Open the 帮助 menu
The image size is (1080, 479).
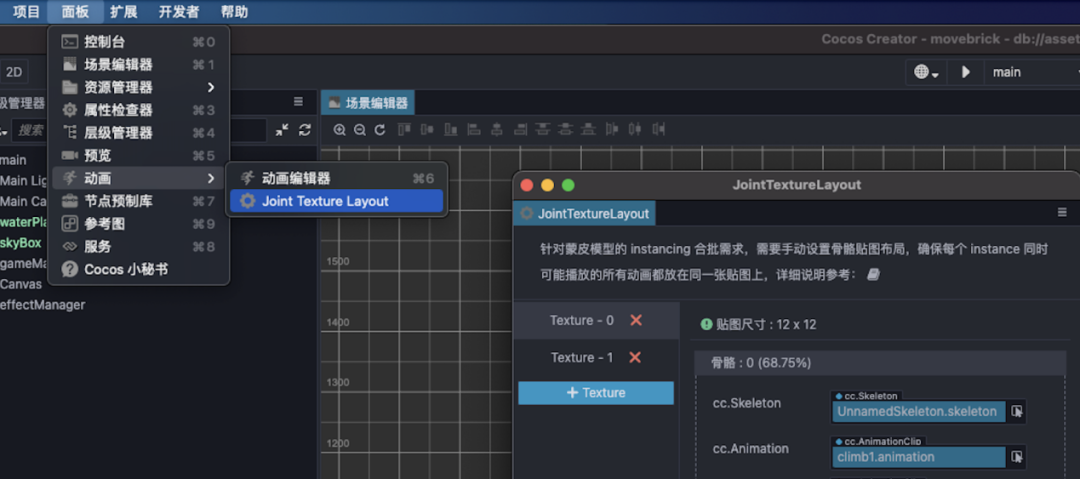coord(234,12)
